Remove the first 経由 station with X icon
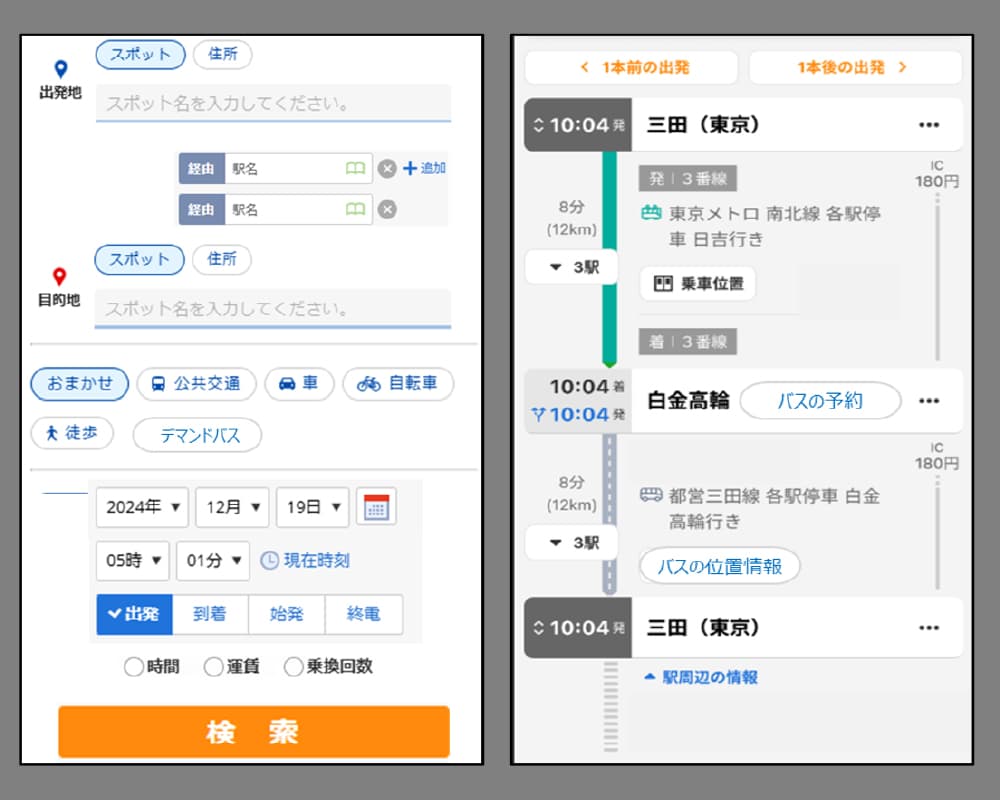The height and width of the screenshot is (800, 1000). 387,169
